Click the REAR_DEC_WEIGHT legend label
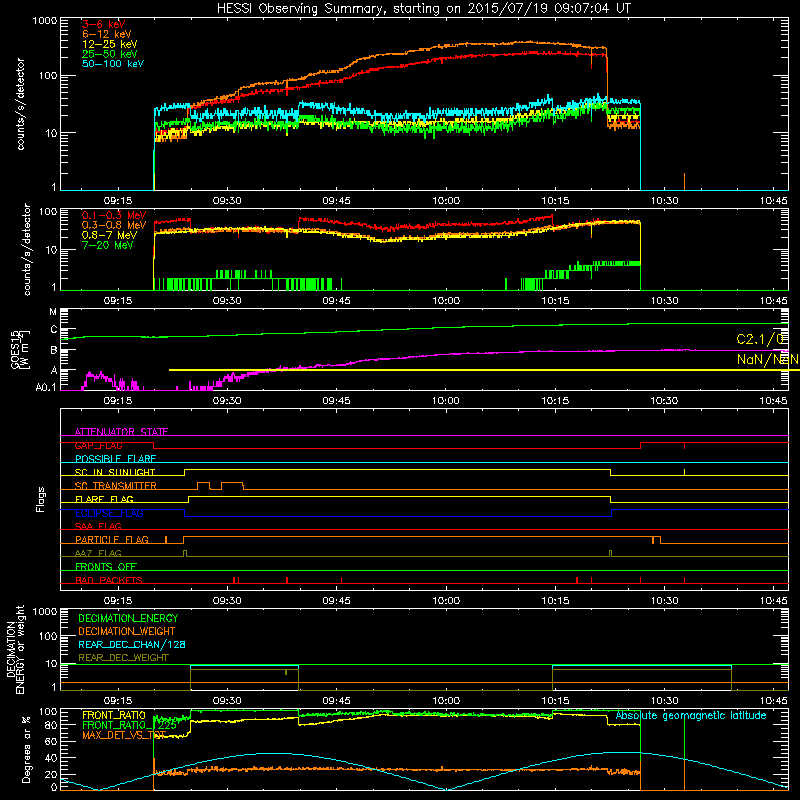Image resolution: width=800 pixels, height=800 pixels. tap(123, 658)
